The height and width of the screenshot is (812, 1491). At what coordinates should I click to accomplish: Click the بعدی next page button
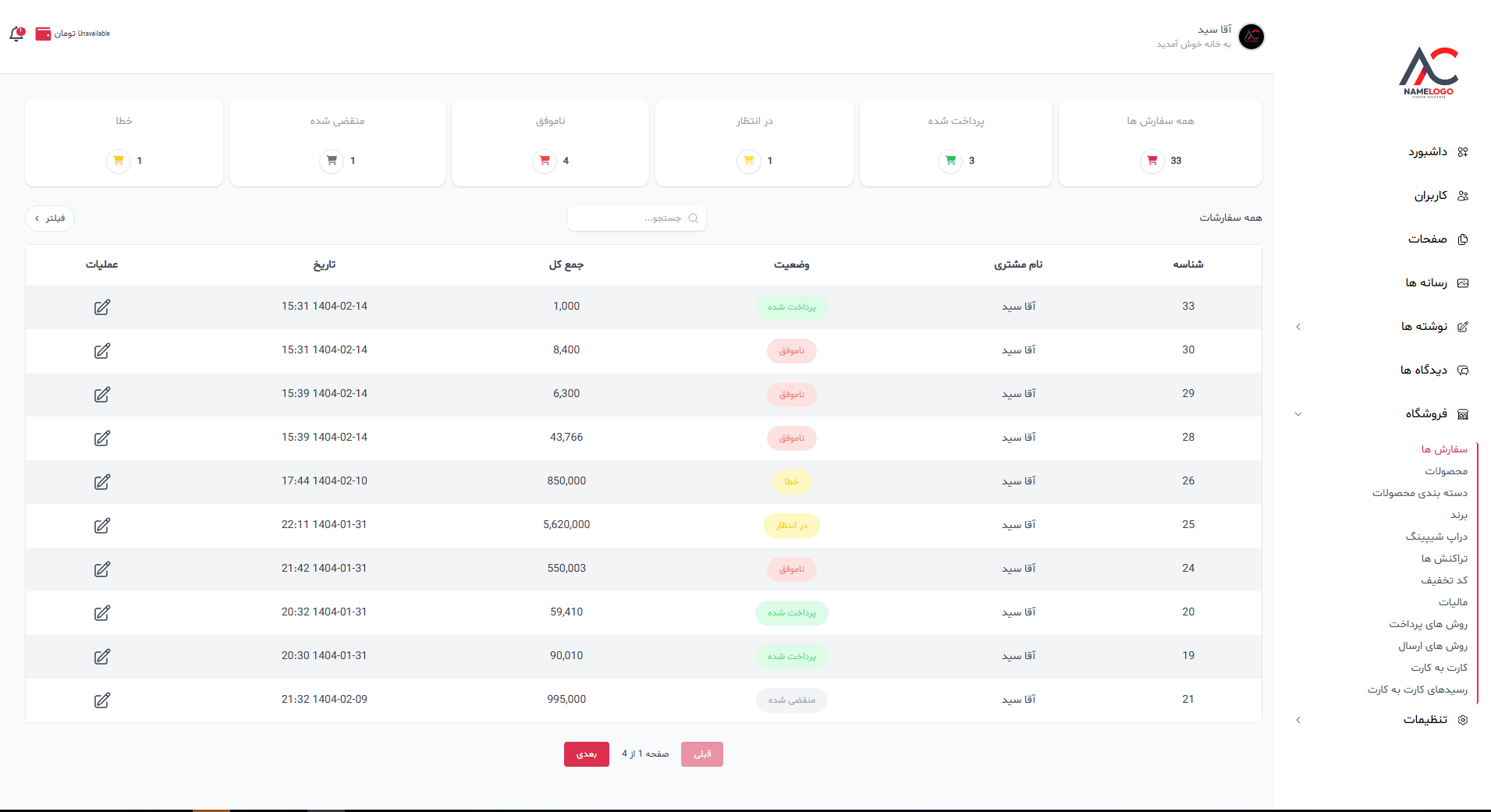[586, 754]
